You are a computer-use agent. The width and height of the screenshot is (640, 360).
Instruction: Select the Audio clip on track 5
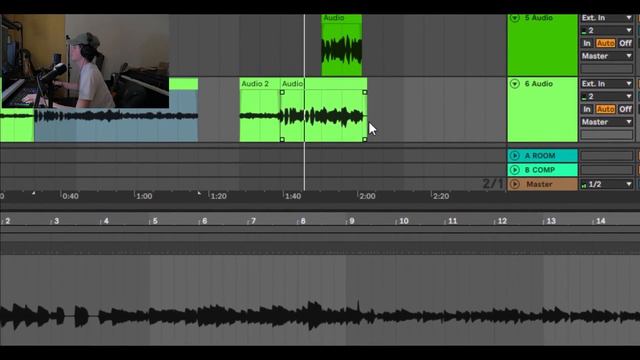tap(342, 45)
